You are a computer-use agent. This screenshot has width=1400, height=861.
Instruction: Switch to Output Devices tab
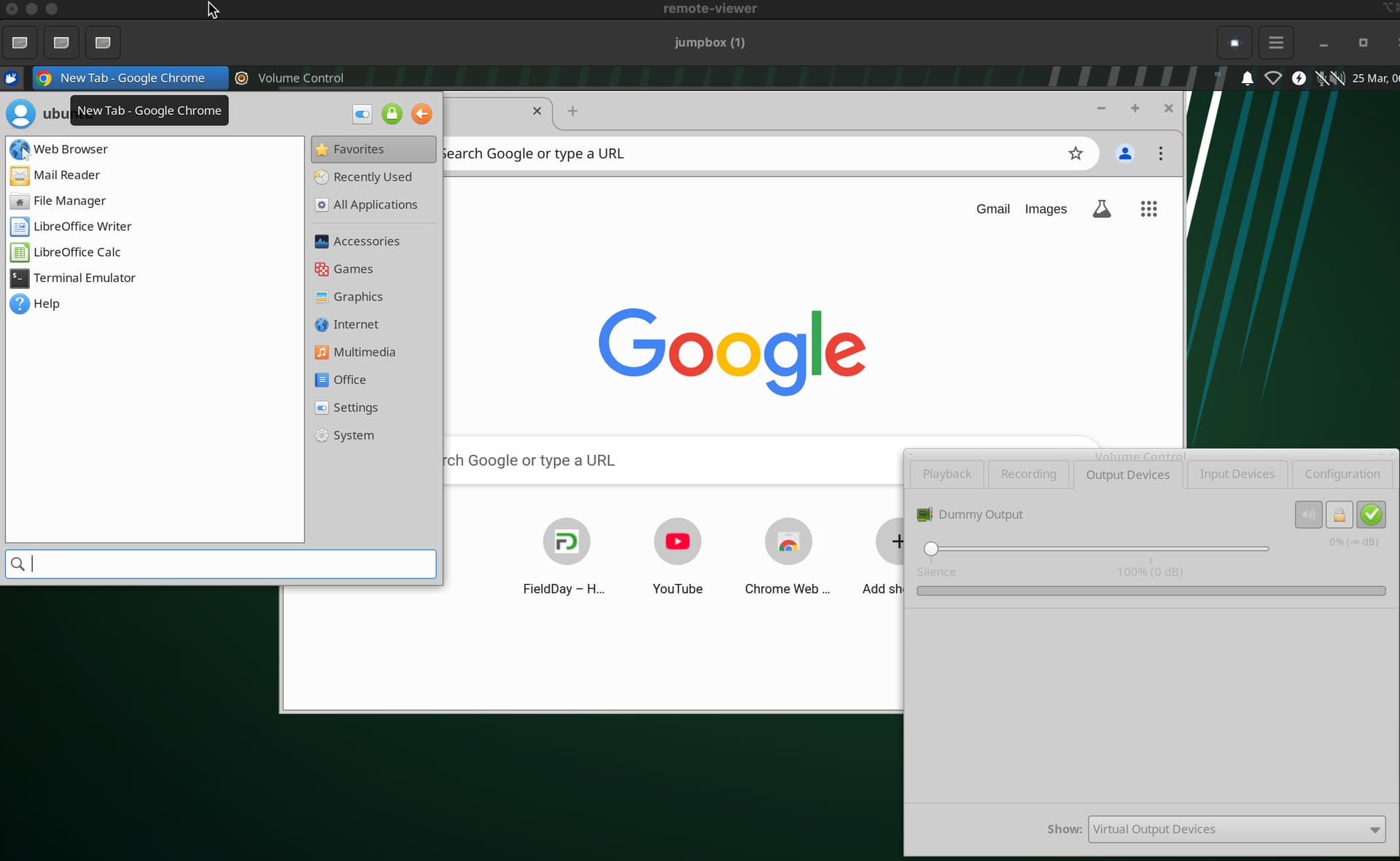pyautogui.click(x=1127, y=475)
